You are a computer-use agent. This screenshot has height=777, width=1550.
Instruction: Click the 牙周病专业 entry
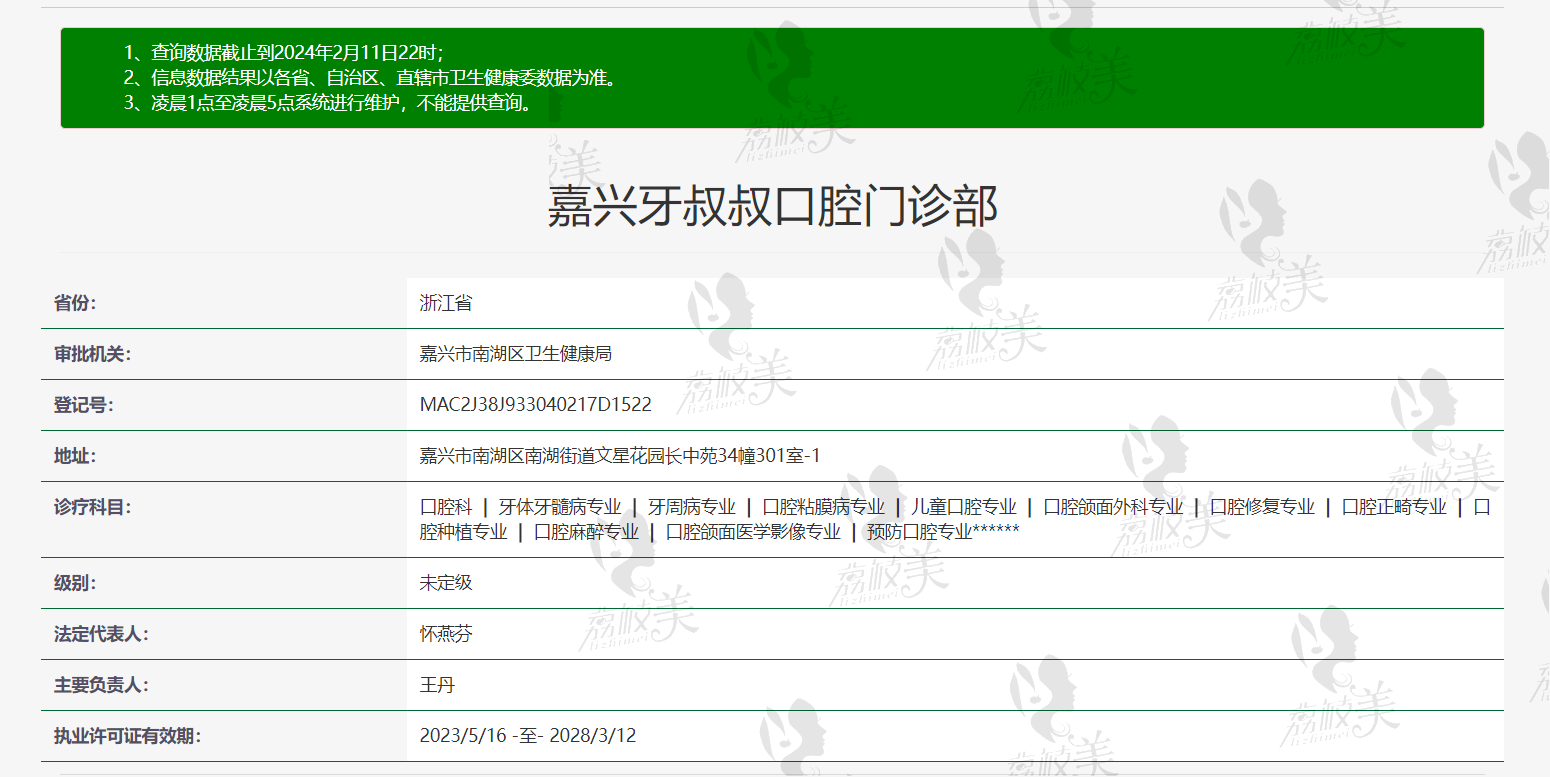pos(692,507)
